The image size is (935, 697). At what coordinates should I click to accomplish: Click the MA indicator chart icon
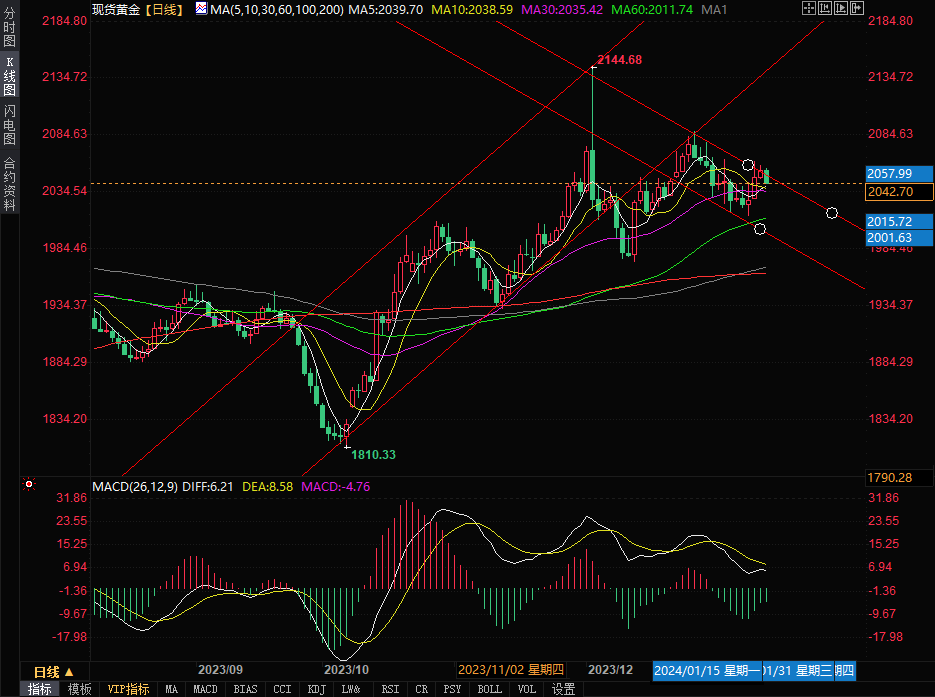tap(201, 8)
